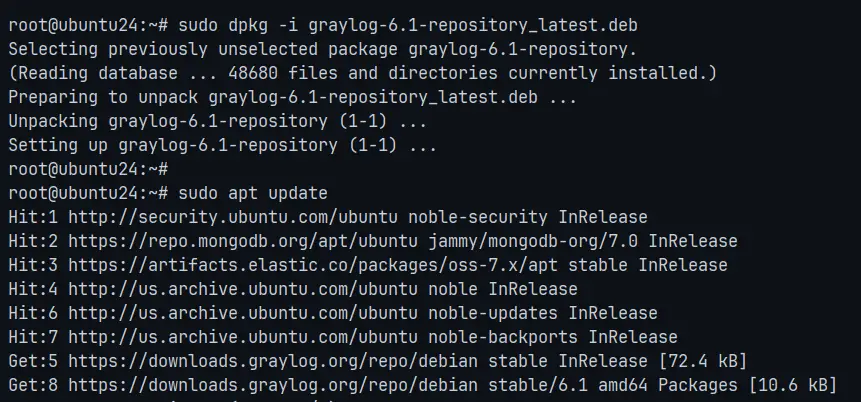Image resolution: width=861 pixels, height=402 pixels.
Task: Click the 'Preparing to unpack' output line
Action: click(x=293, y=97)
